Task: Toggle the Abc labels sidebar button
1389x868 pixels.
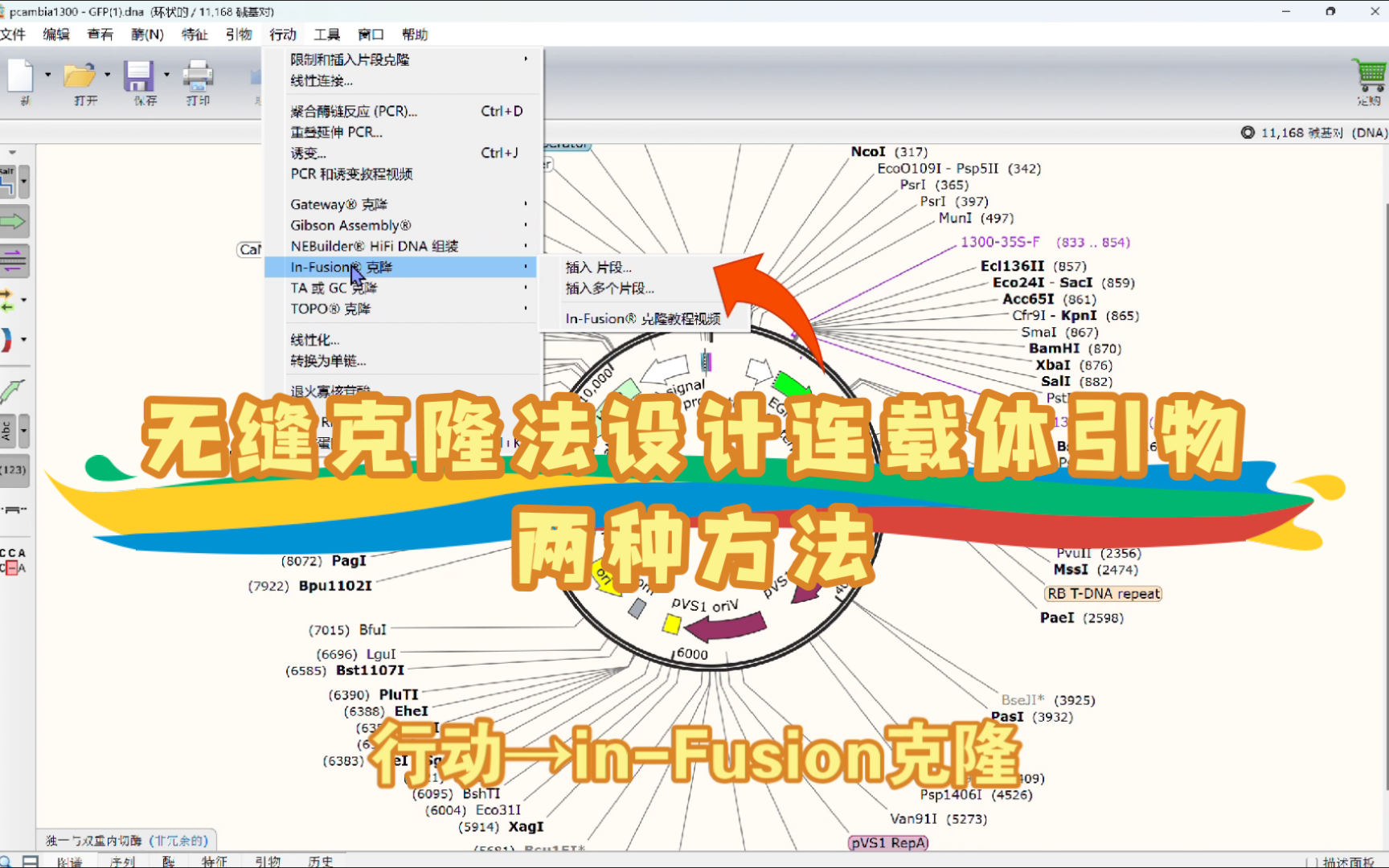Action: [x=7, y=432]
